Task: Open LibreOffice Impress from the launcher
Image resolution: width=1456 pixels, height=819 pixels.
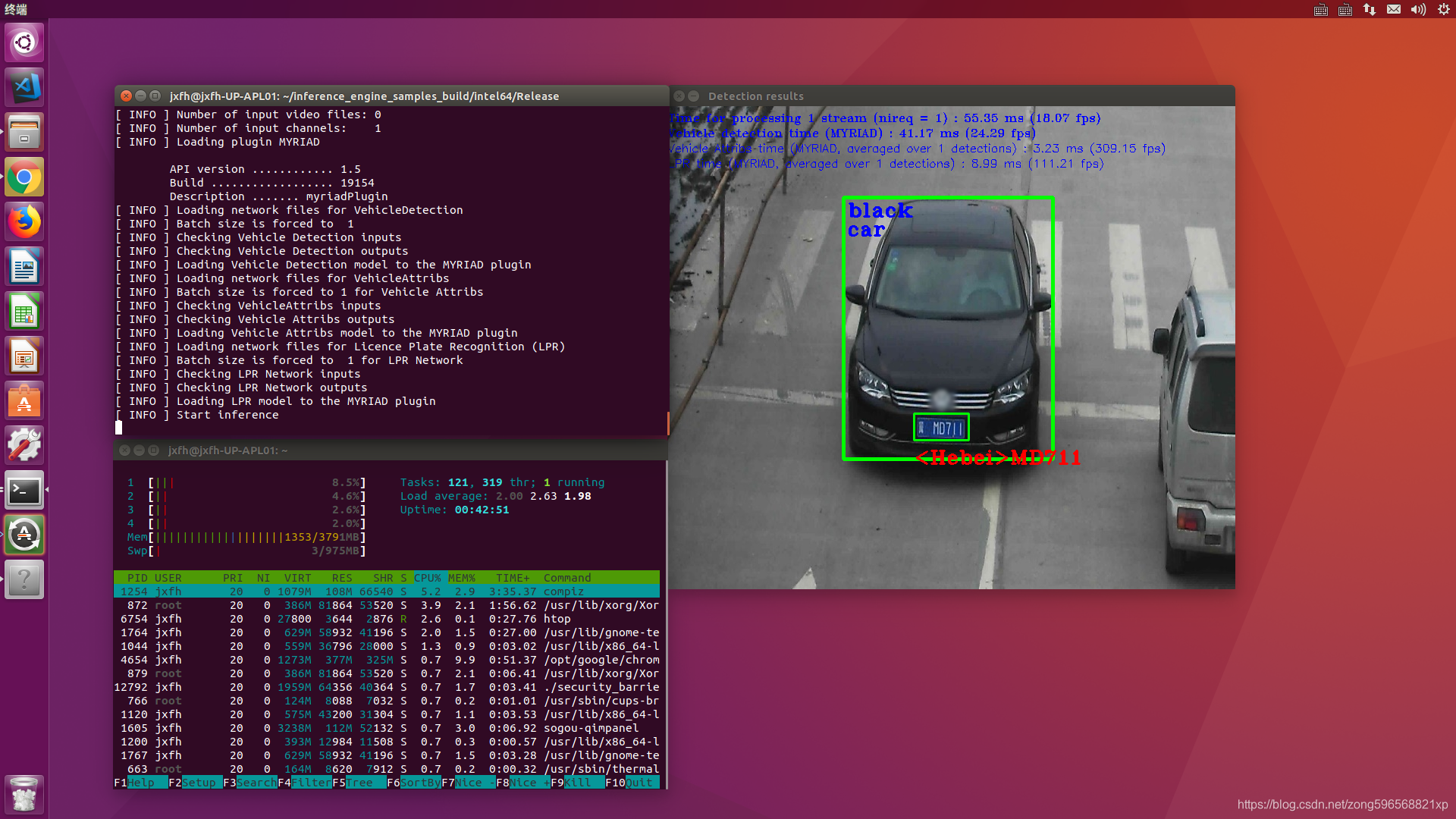Action: coord(24,356)
